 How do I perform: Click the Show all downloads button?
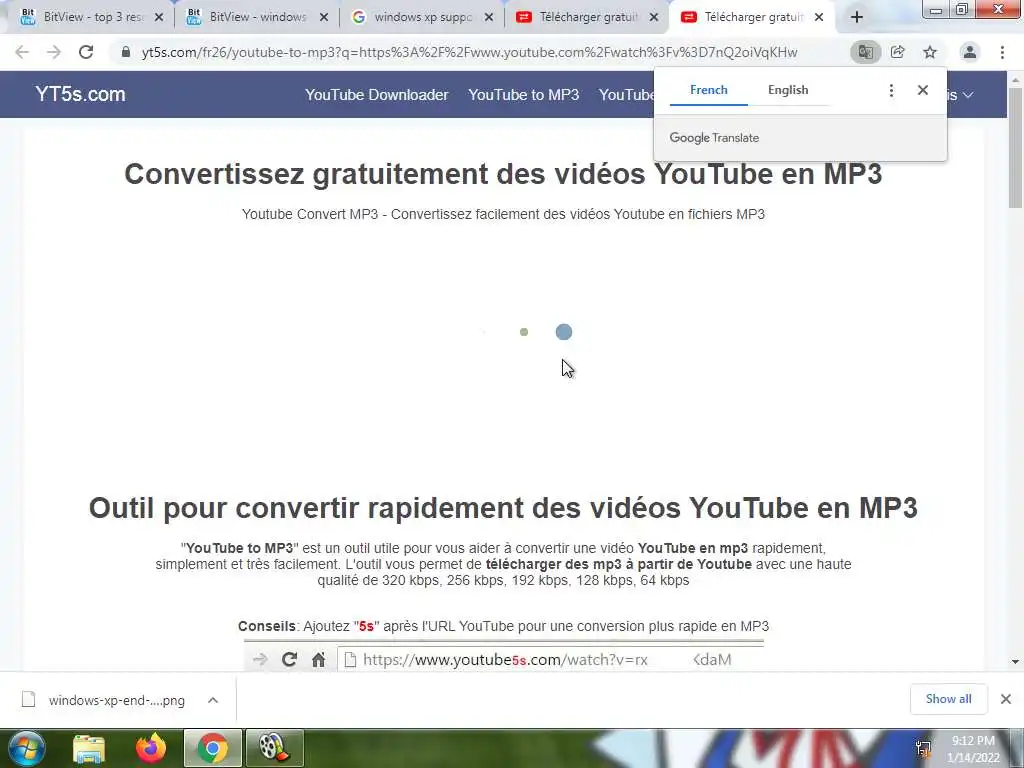pyautogui.click(x=948, y=699)
